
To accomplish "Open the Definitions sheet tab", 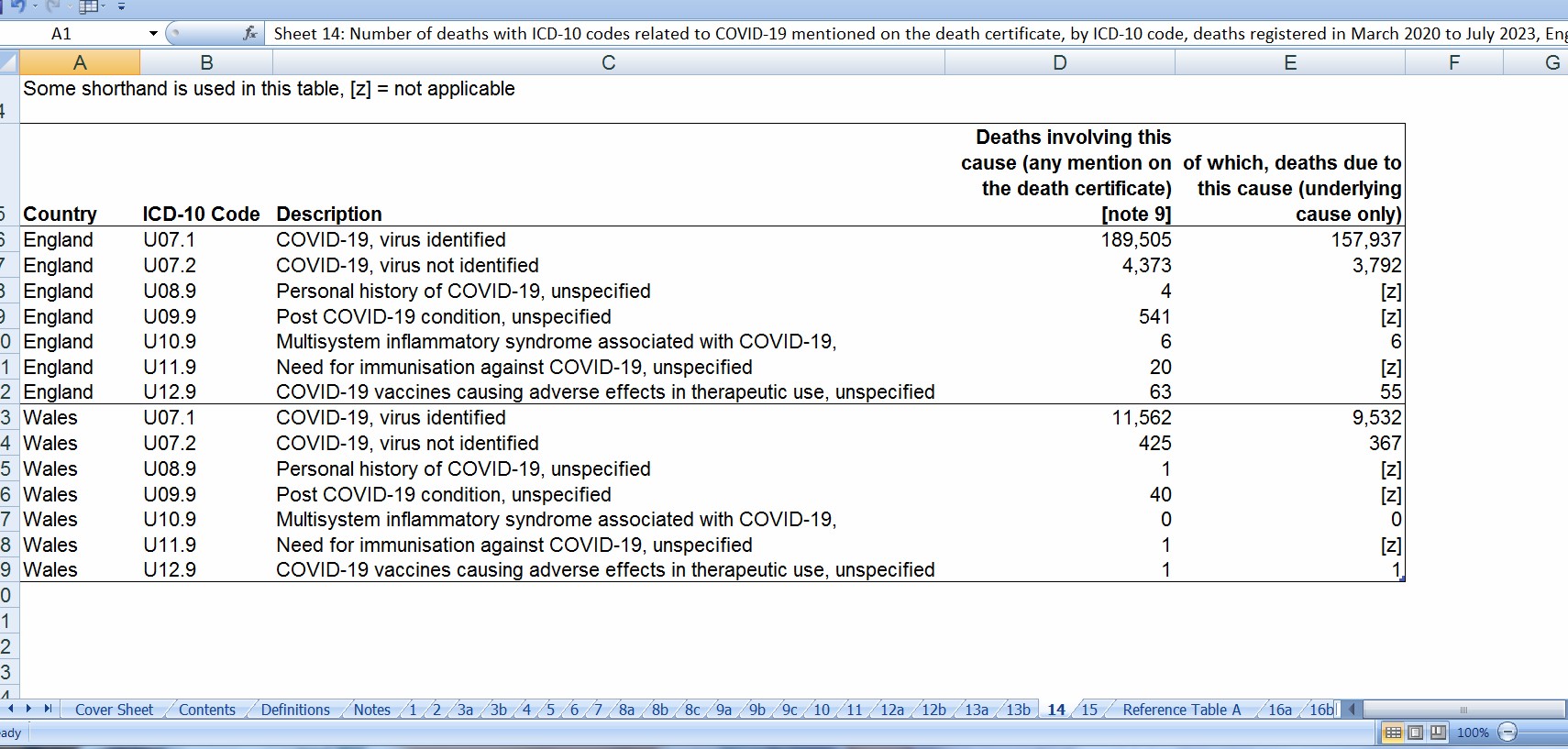I will pyautogui.click(x=295, y=710).
